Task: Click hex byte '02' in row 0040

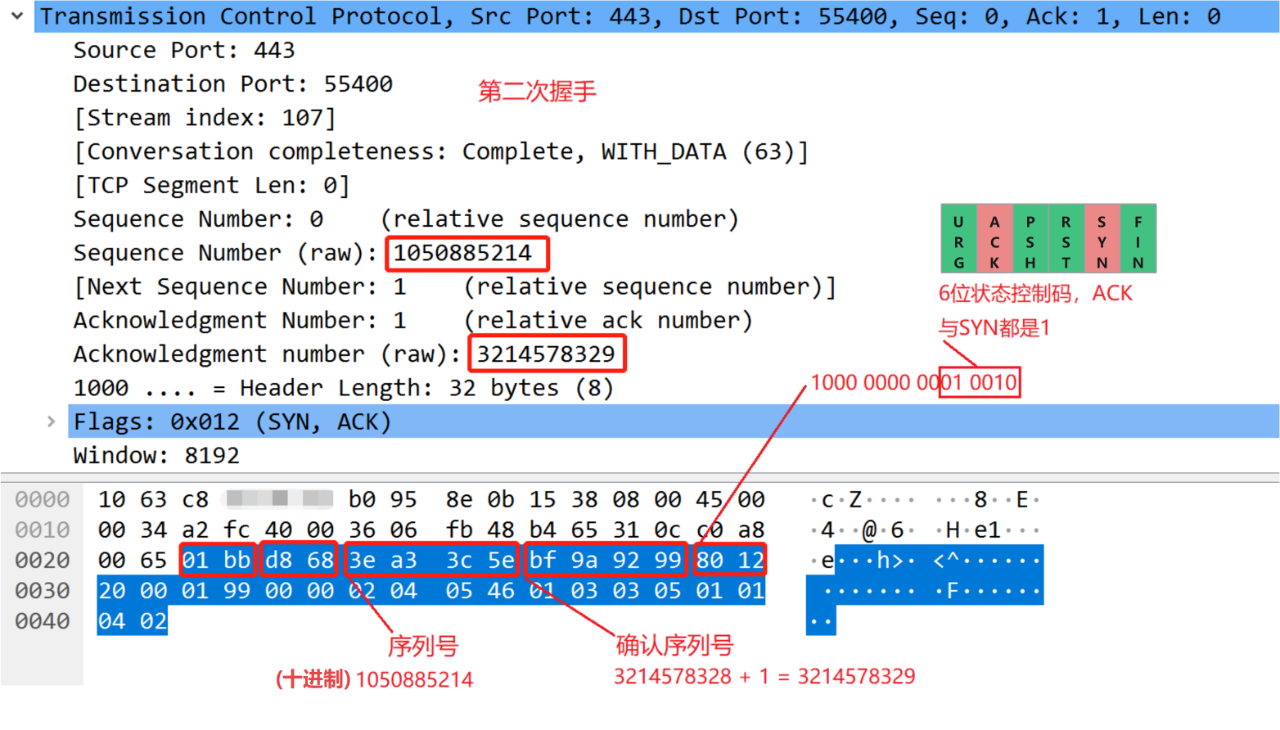Action: pos(154,622)
